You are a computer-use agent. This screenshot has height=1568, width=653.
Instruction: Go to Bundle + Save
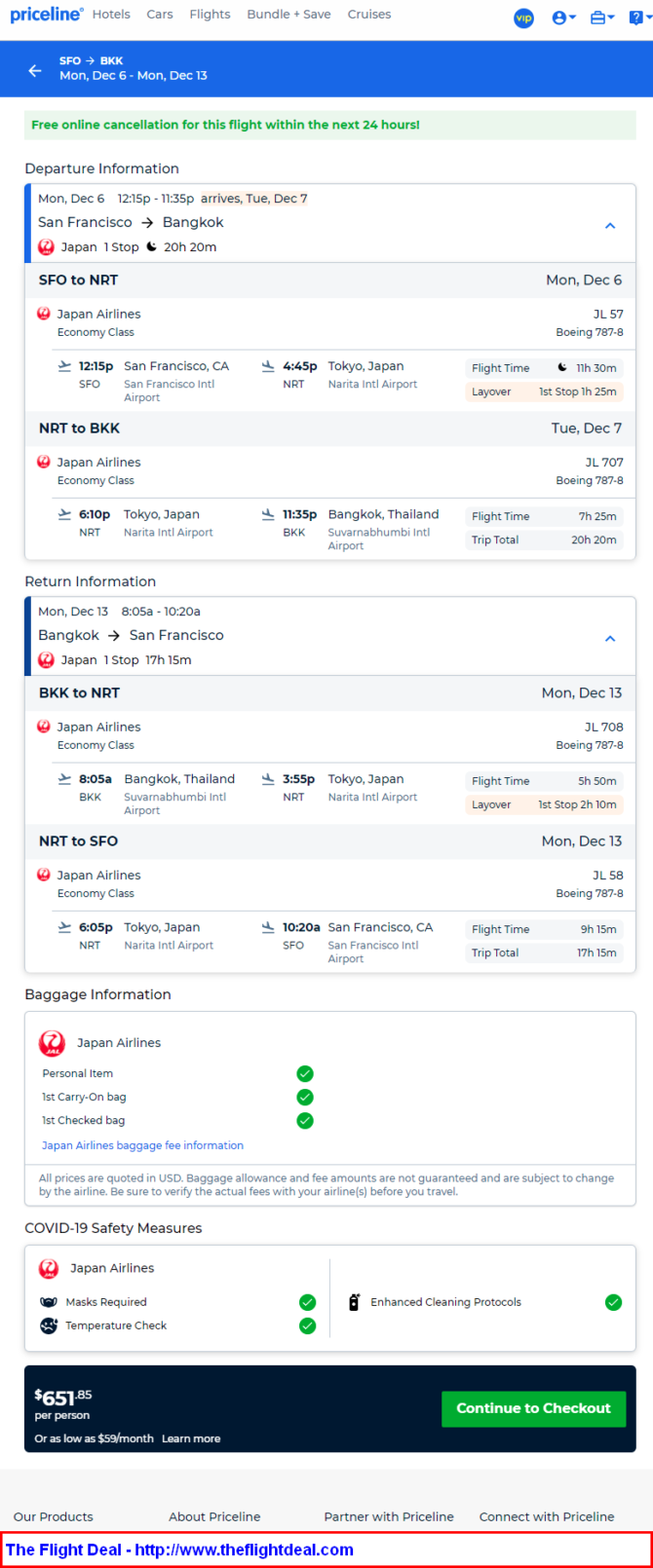pyautogui.click(x=288, y=15)
